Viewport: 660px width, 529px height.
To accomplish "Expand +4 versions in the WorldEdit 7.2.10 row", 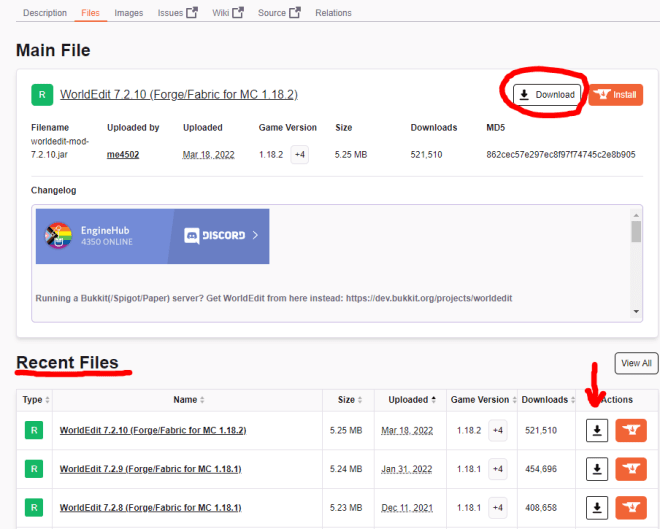I will click(x=498, y=431).
